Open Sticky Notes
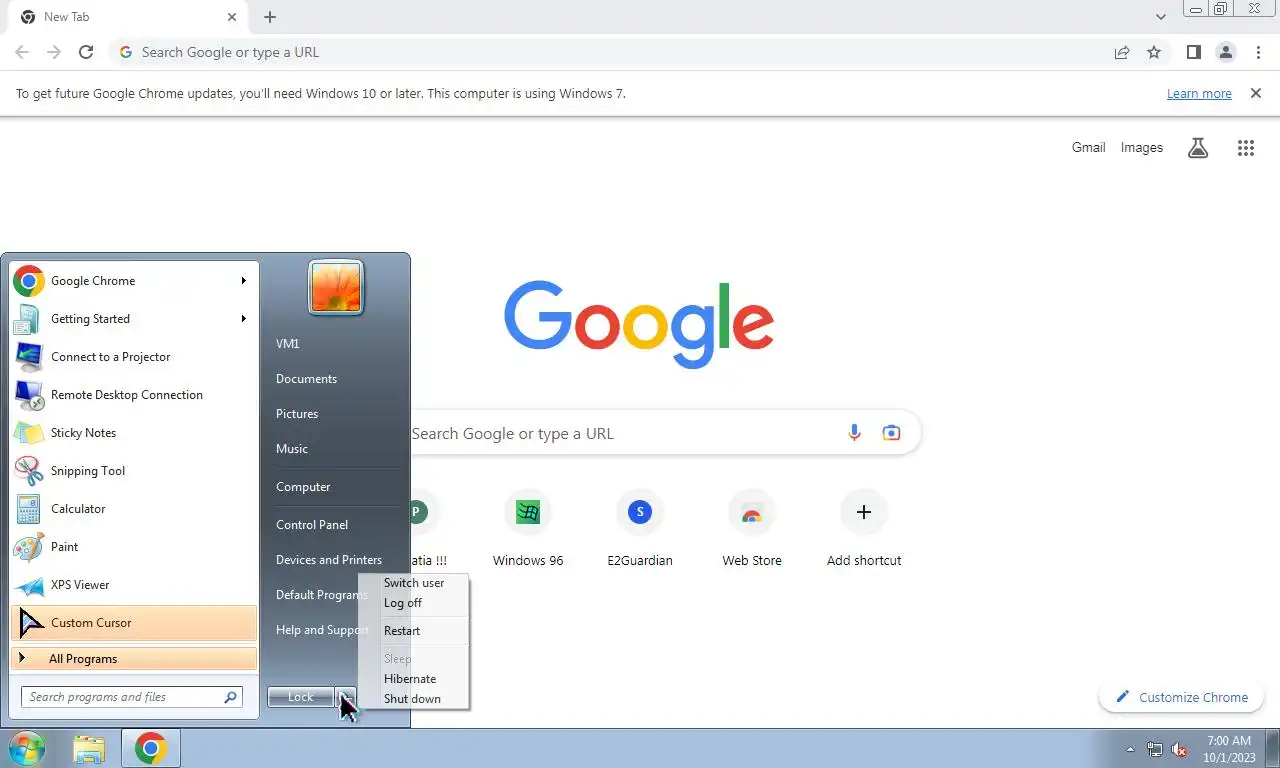The height and width of the screenshot is (768, 1280). click(x=134, y=433)
